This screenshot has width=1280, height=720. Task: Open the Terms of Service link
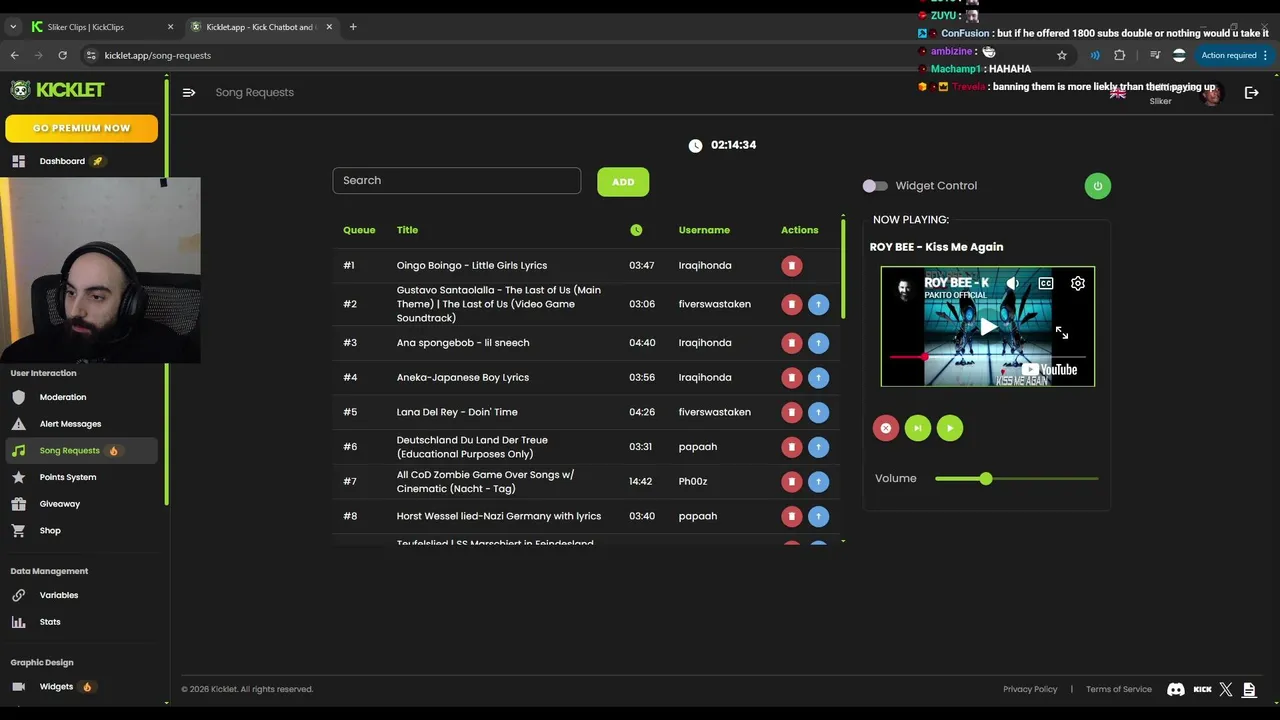point(1118,689)
